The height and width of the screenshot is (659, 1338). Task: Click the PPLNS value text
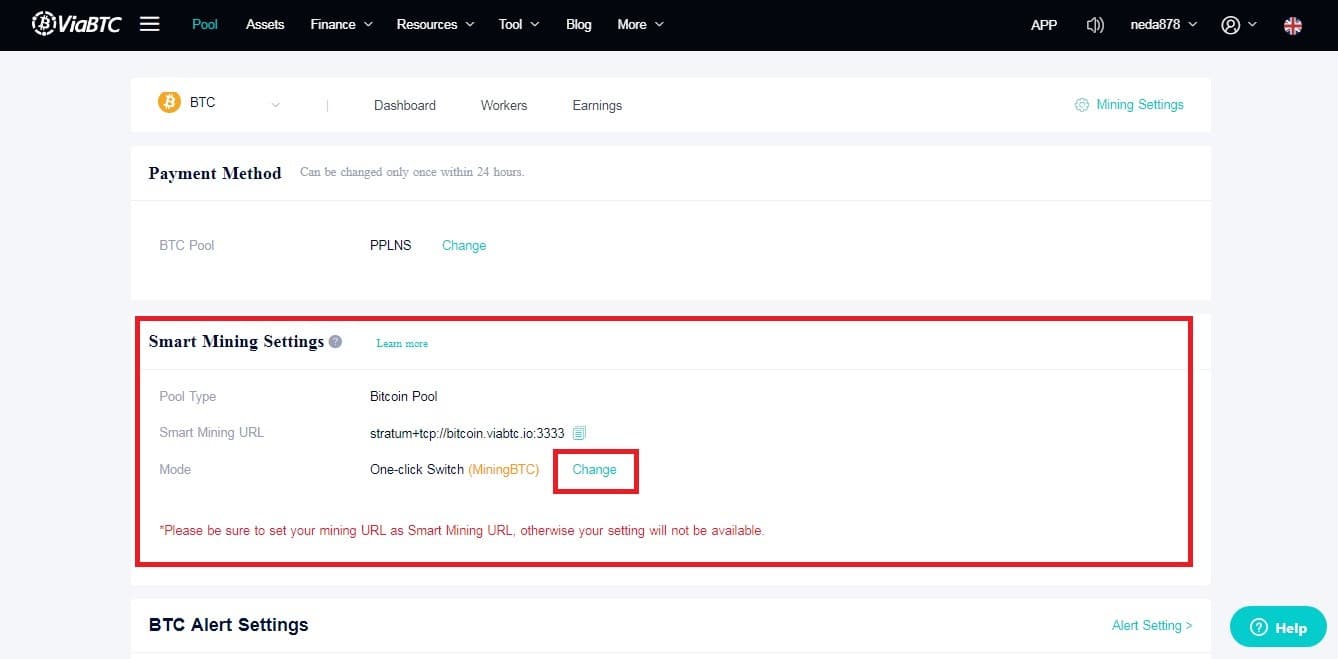(391, 245)
